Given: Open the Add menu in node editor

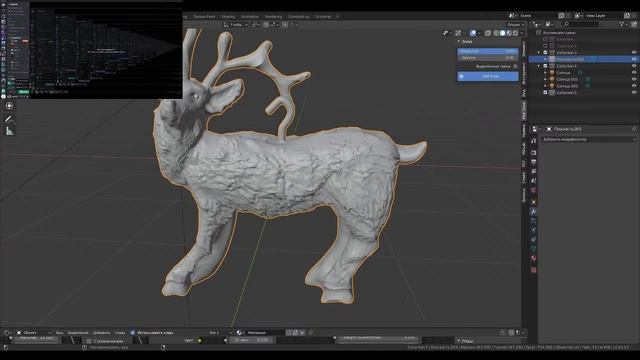Looking at the screenshot, I should pyautogui.click(x=102, y=333).
